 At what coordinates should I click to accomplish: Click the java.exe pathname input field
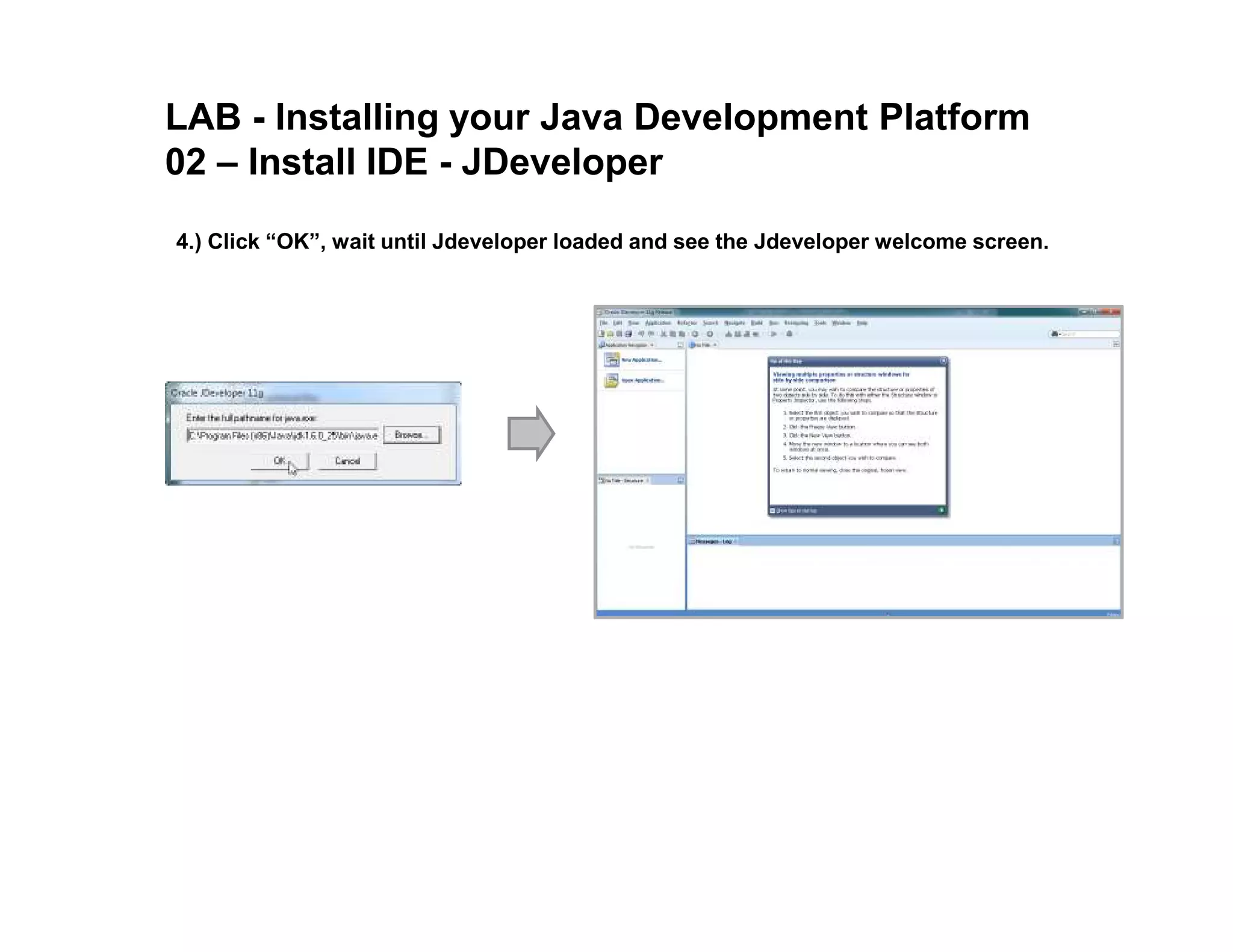point(283,435)
